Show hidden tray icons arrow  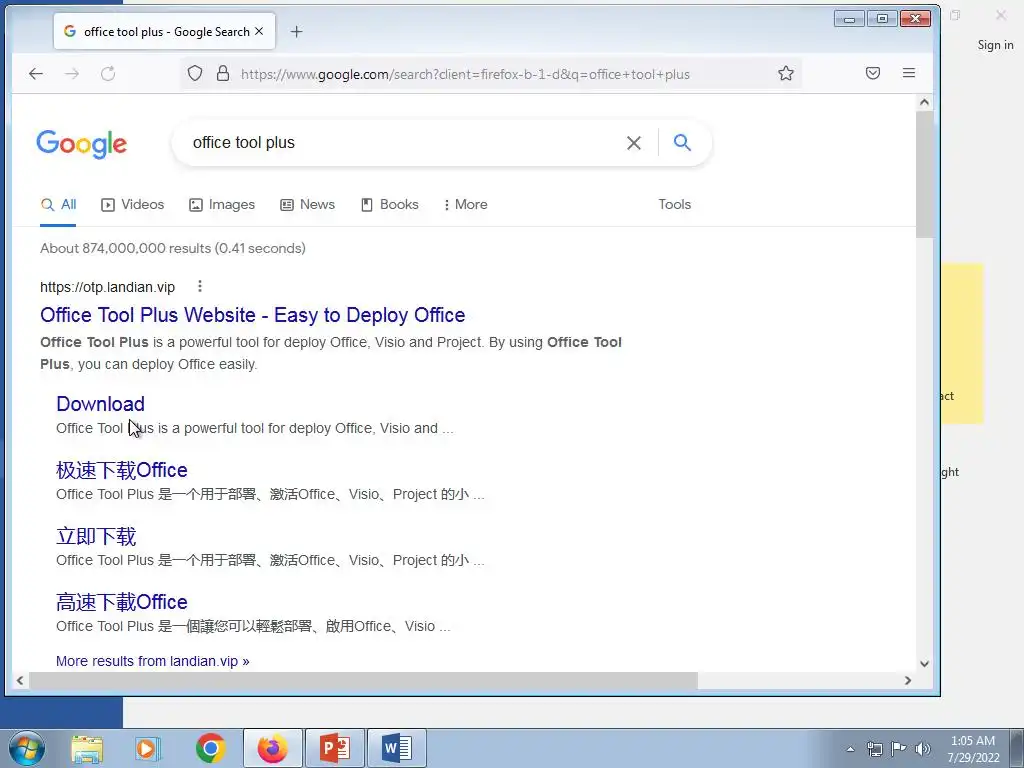850,749
